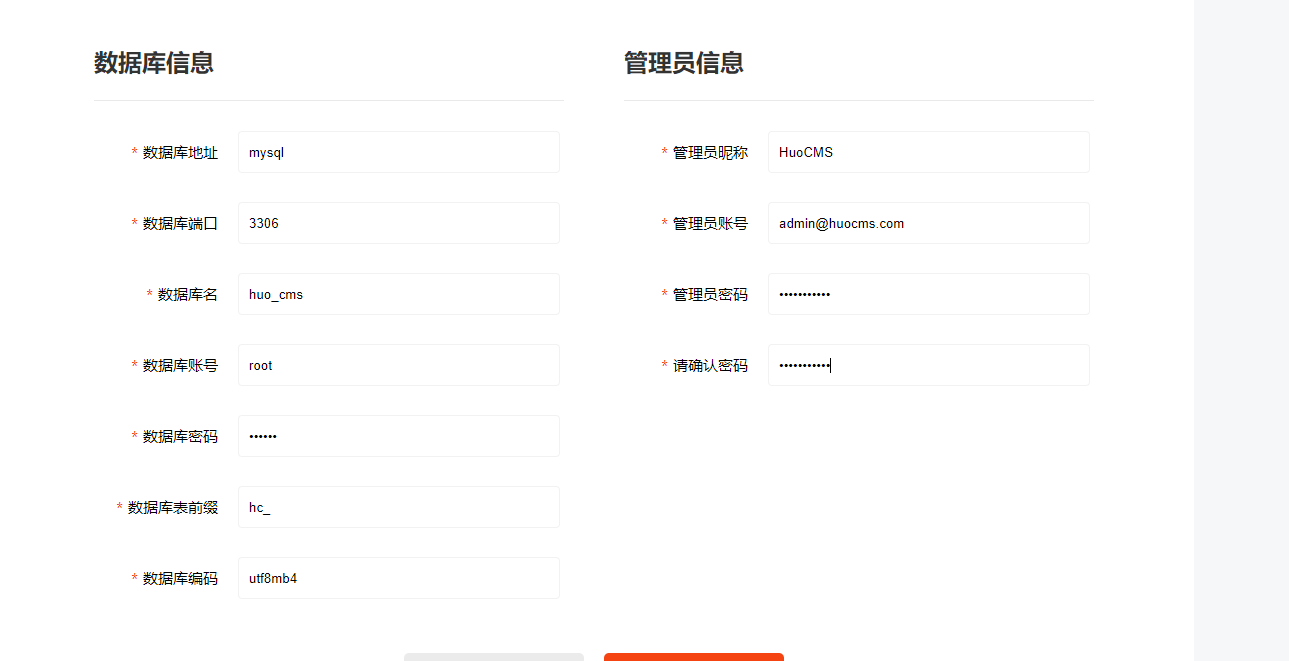Click the 请确认密码 field label
This screenshot has width=1289, height=661.
(711, 364)
